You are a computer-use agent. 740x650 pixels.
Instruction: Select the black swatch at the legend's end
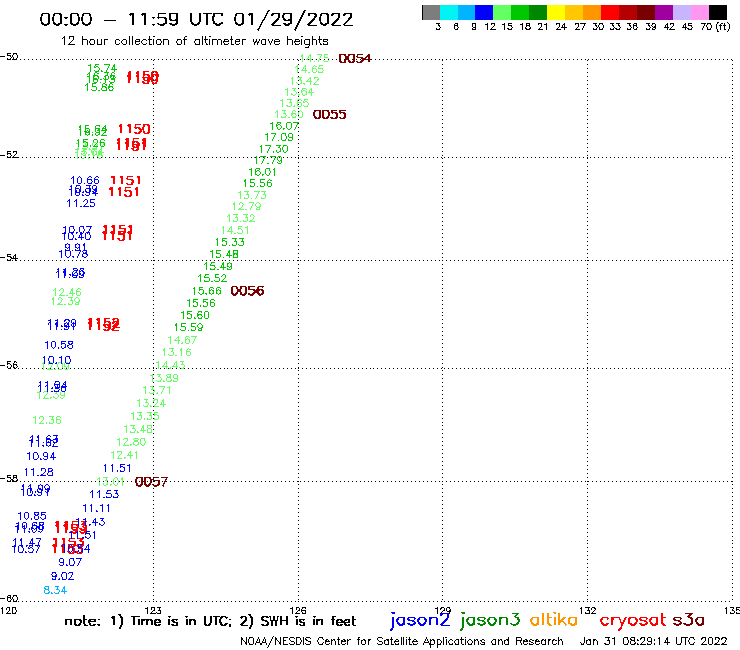718,12
